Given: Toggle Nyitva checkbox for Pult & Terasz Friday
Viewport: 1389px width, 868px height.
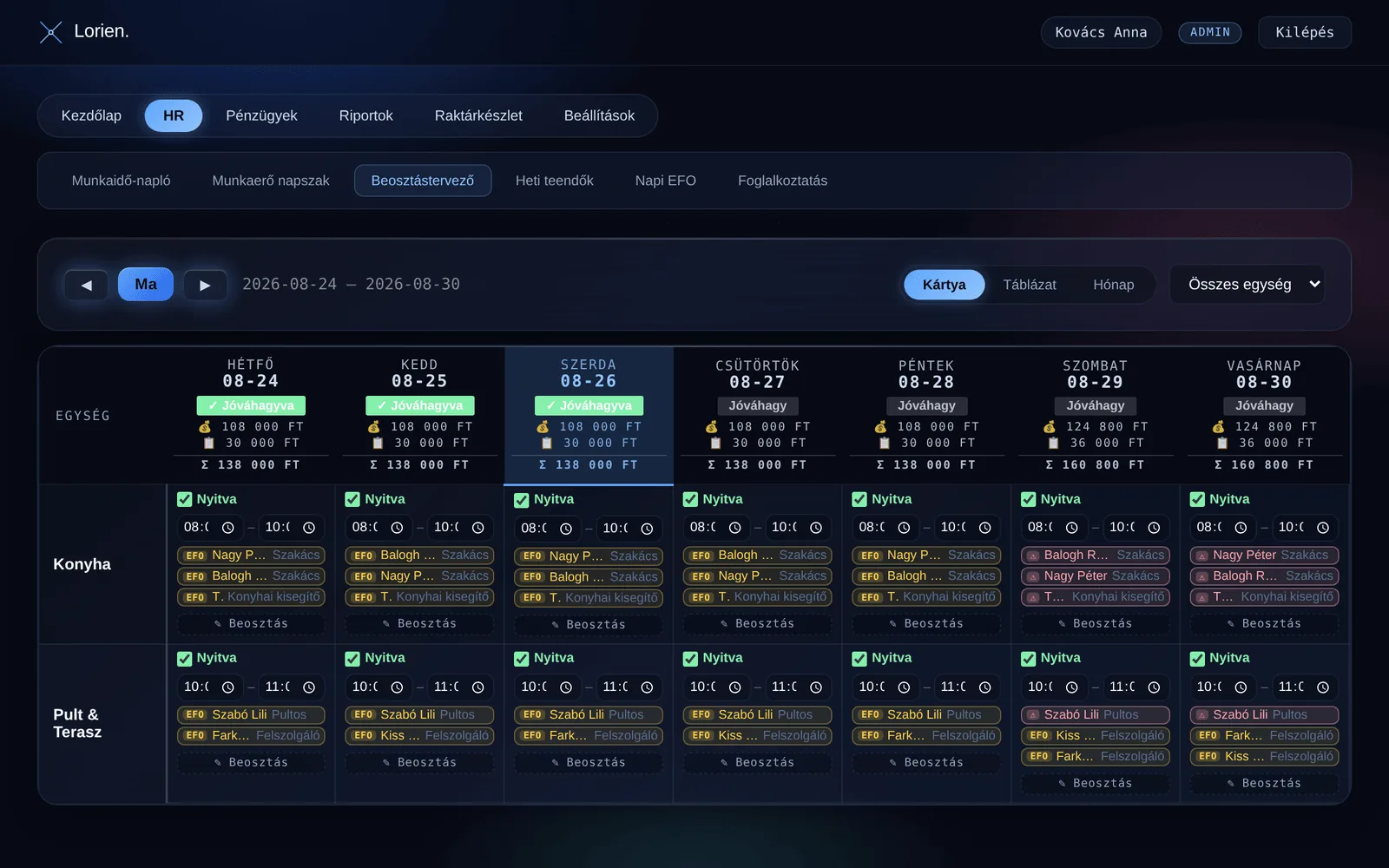Looking at the screenshot, I should (859, 659).
